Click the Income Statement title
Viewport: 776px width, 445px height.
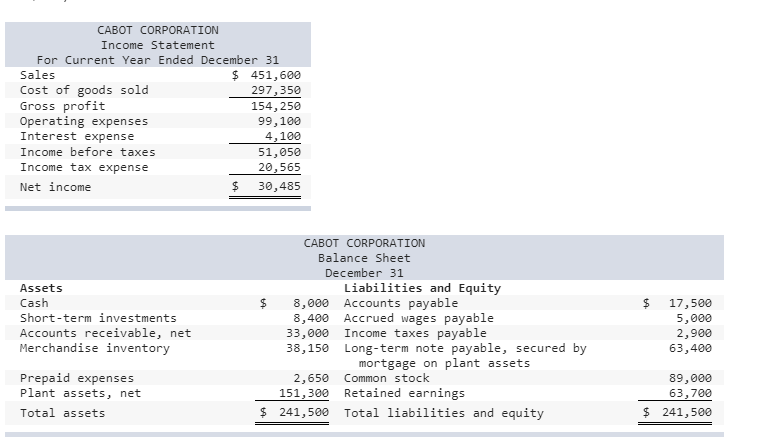(158, 45)
